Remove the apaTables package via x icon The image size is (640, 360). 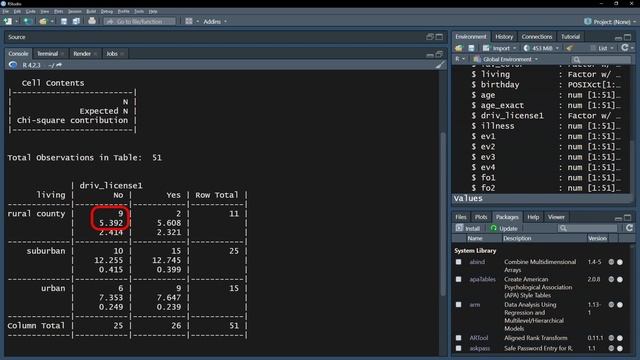tap(620, 280)
